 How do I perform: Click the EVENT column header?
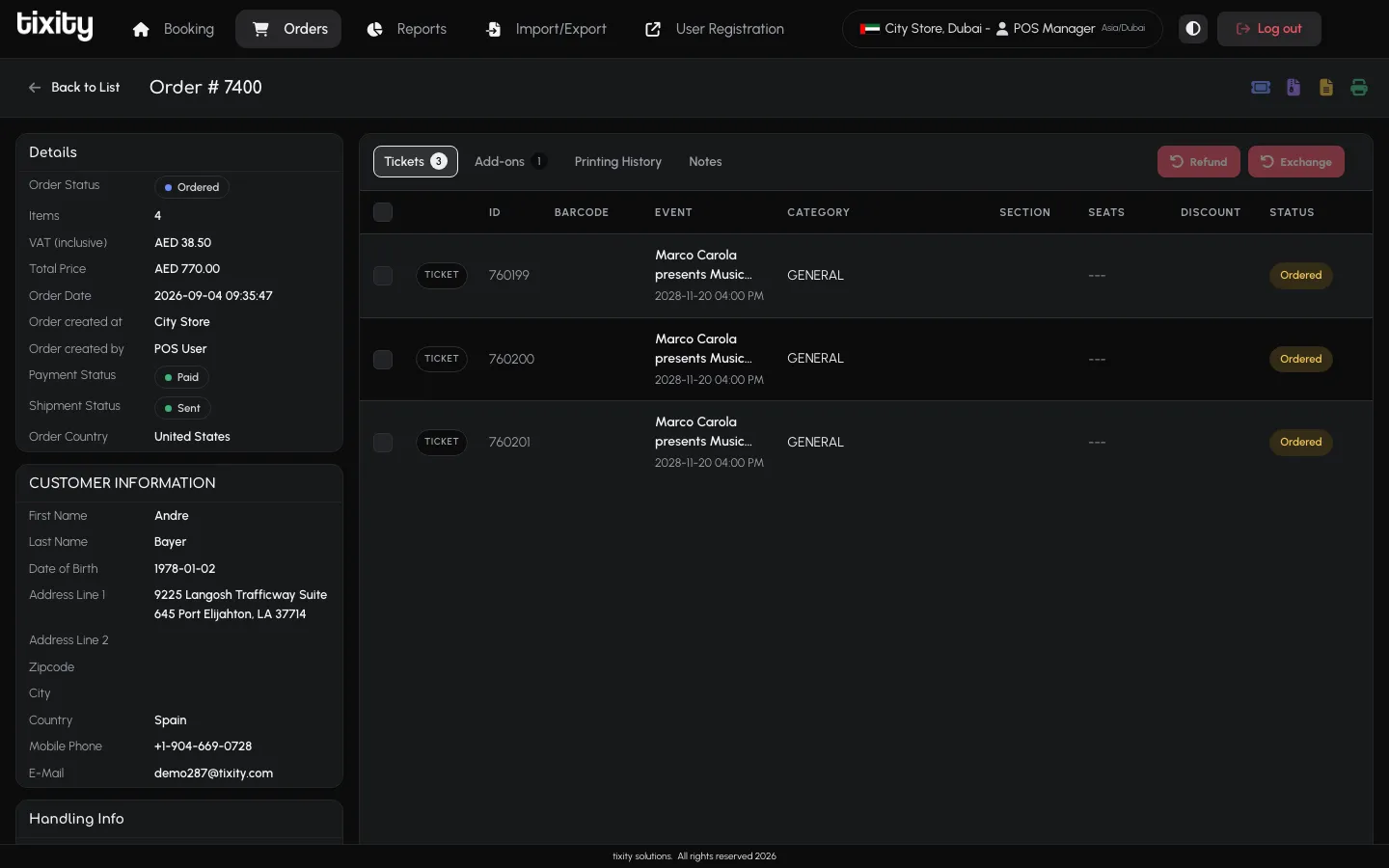click(x=673, y=212)
